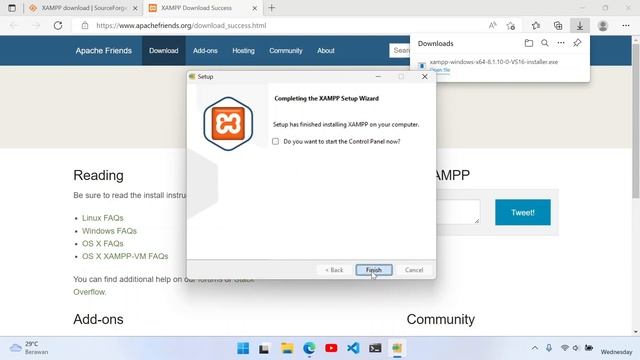The image size is (640, 360).
Task: Open the OS X XAMPP-VM FAQs link
Action: 125,256
